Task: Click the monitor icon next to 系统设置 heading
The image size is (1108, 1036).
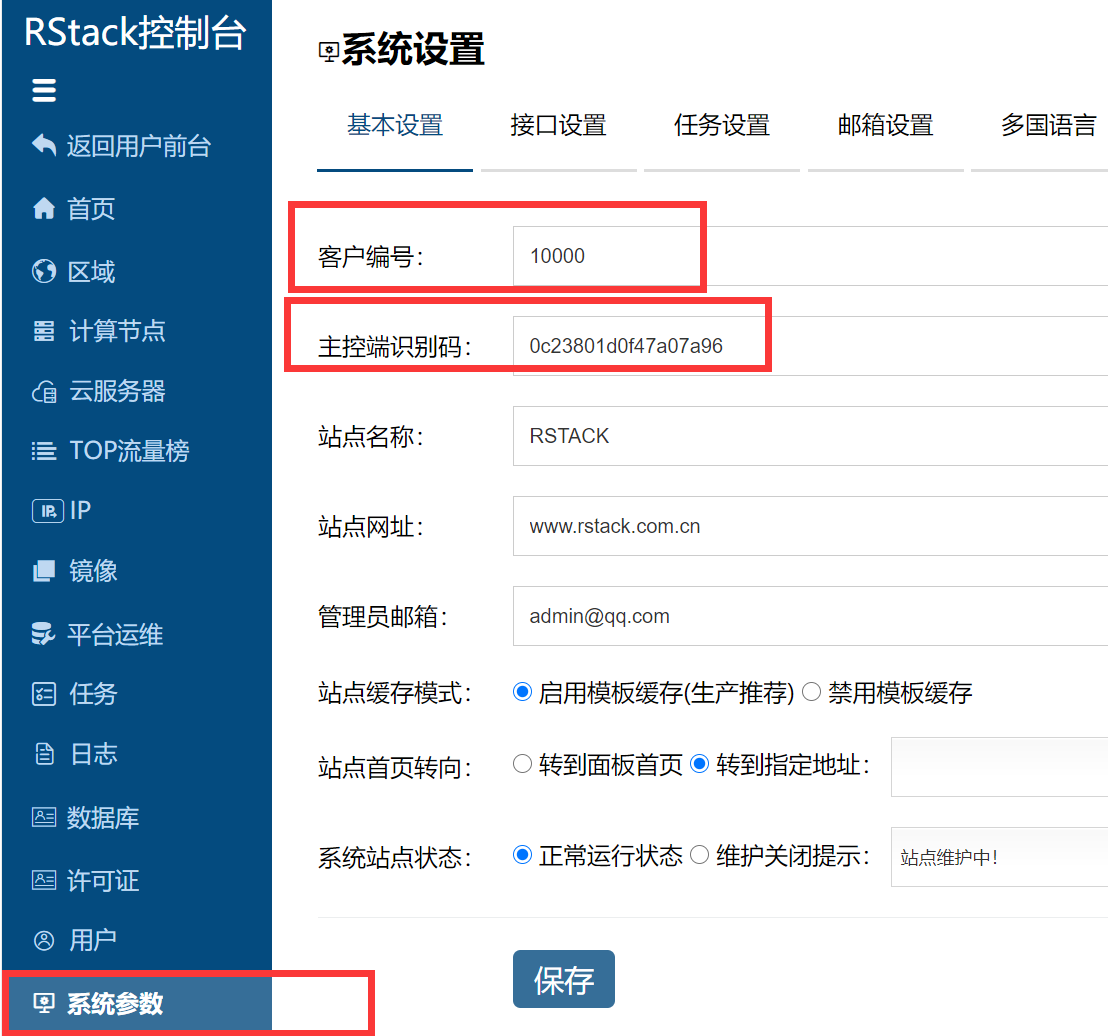Action: click(329, 52)
